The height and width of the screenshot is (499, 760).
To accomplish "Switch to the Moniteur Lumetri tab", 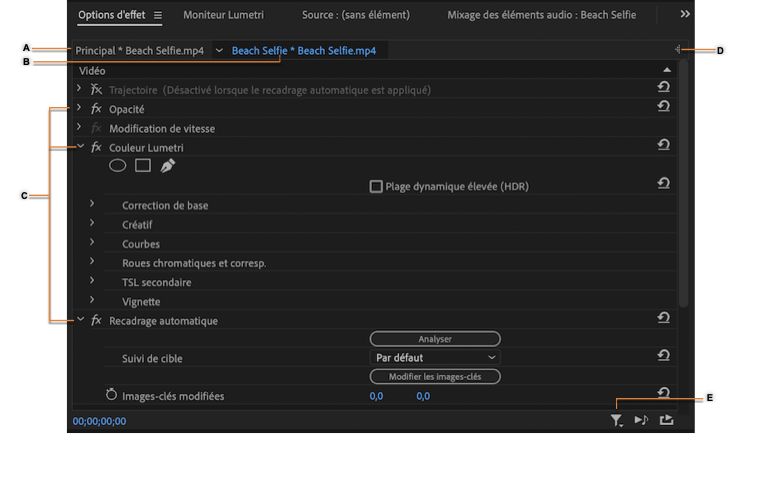I will point(223,15).
